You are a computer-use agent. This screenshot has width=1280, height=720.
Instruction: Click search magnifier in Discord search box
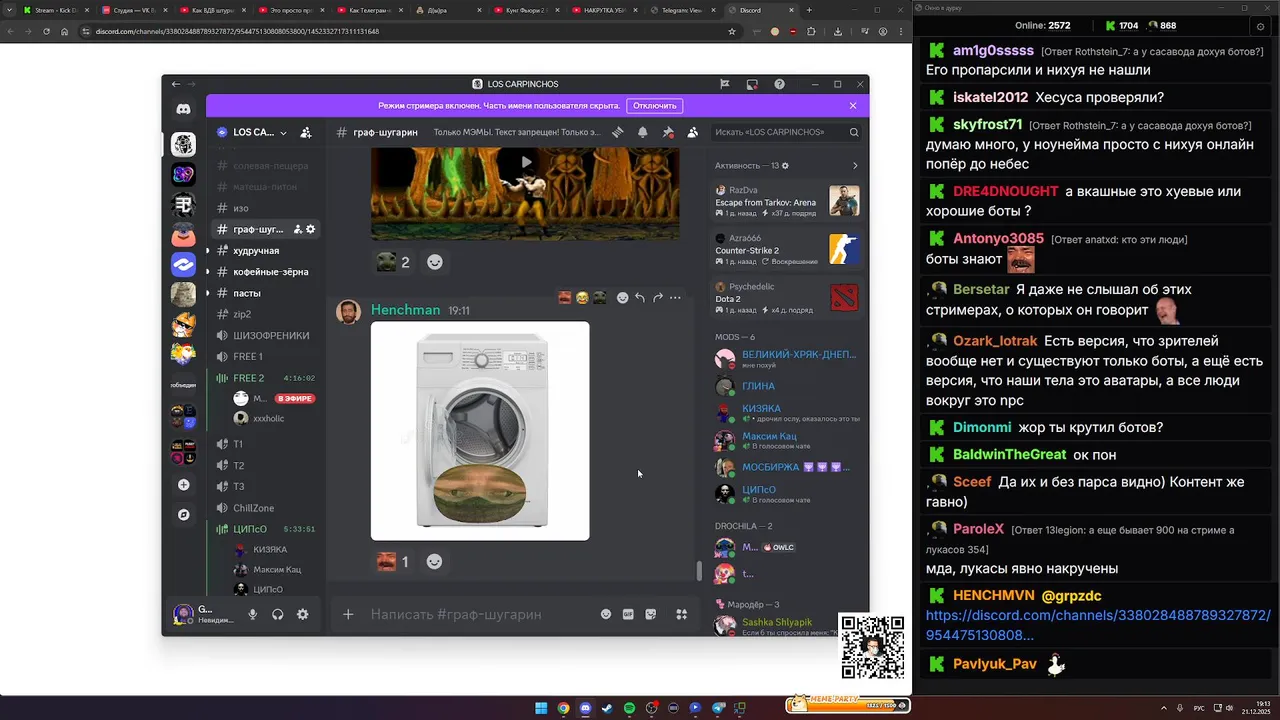tap(854, 132)
